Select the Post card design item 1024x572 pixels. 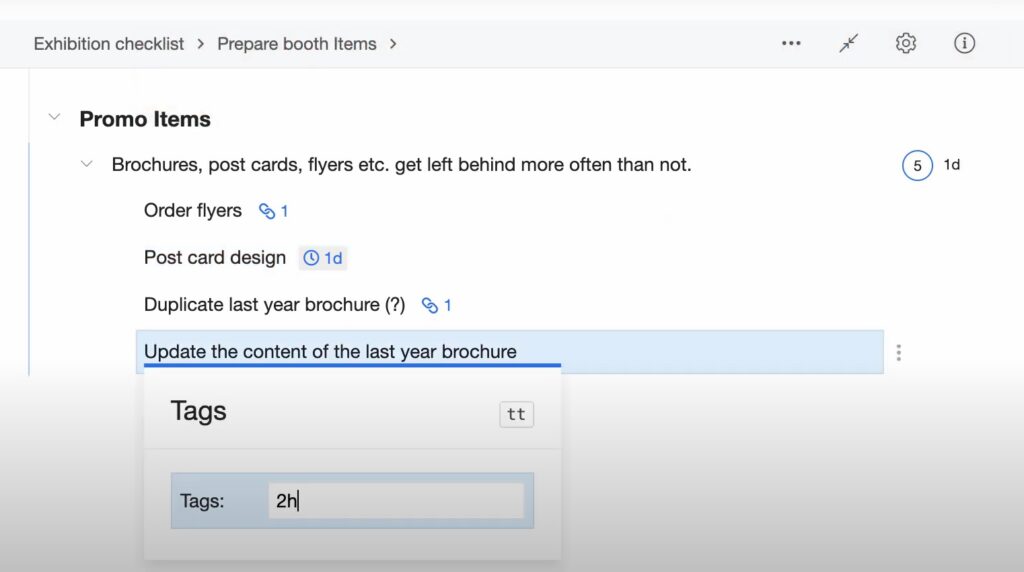point(215,258)
